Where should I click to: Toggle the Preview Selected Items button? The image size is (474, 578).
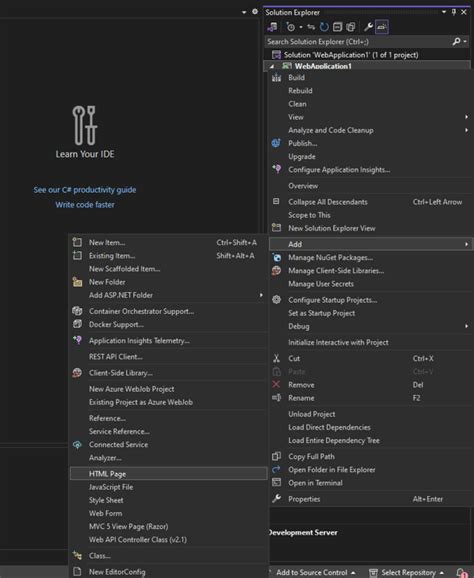381,27
